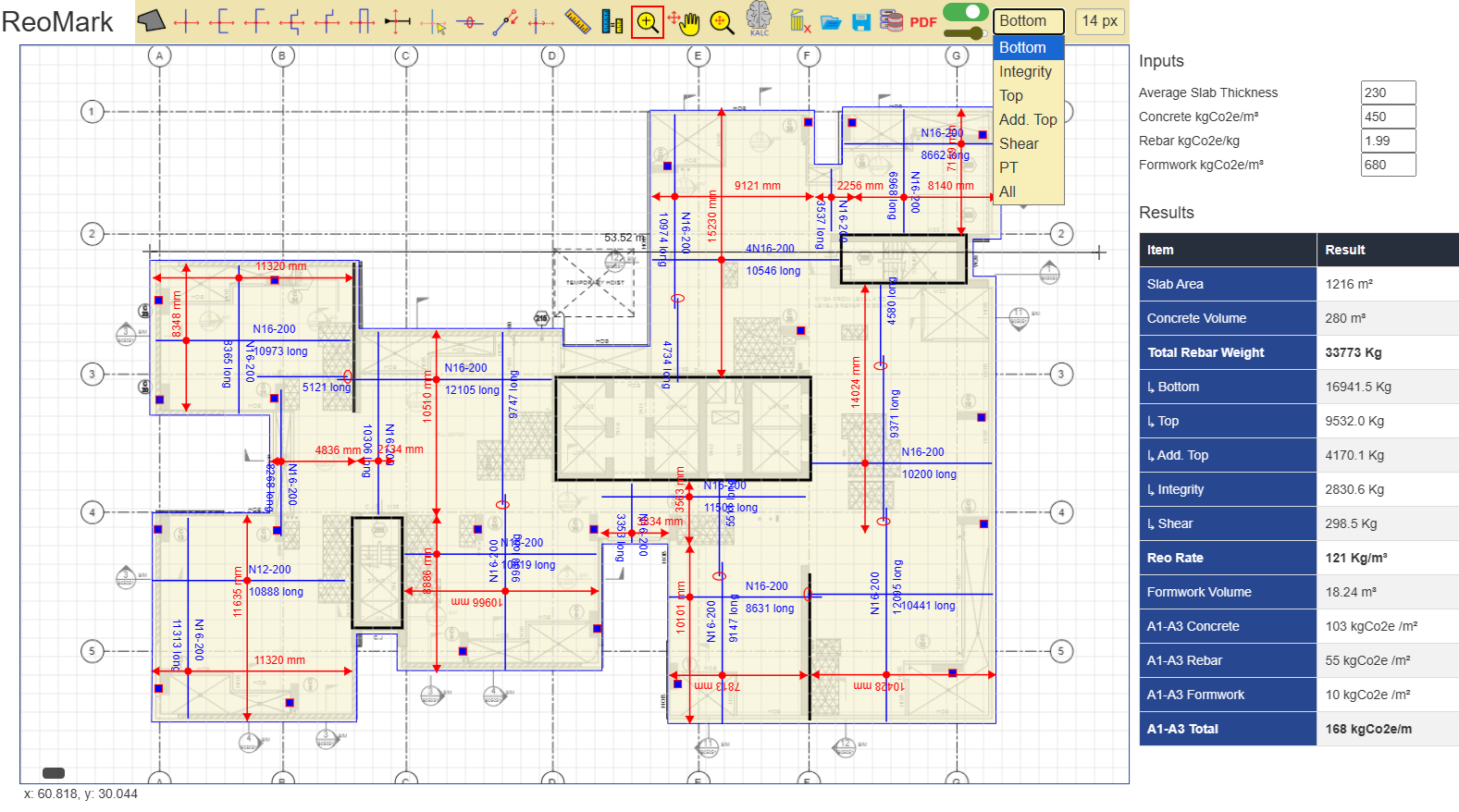Viewport: 1459px width, 812px height.
Task: Select the single-cranked bar reinforcement tool
Action: pyautogui.click(x=327, y=22)
